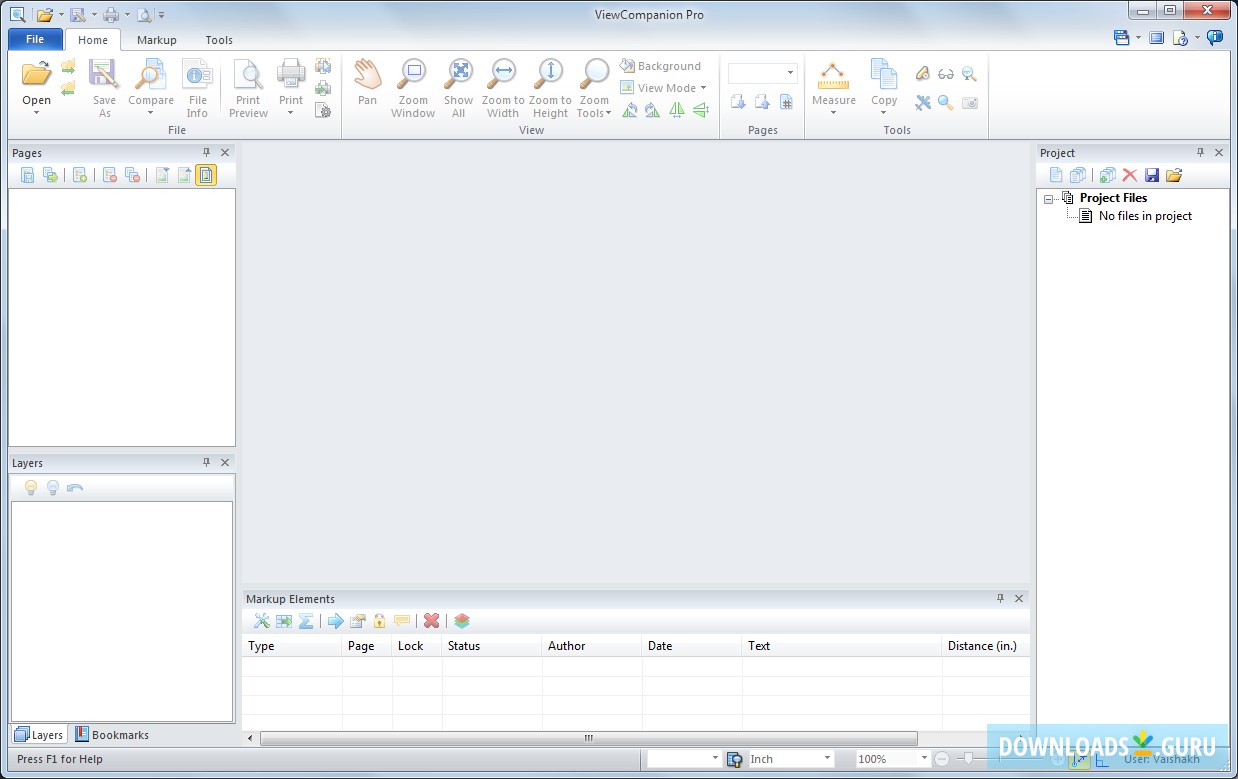1238x779 pixels.
Task: Click the Background paint bucket button
Action: tap(660, 66)
